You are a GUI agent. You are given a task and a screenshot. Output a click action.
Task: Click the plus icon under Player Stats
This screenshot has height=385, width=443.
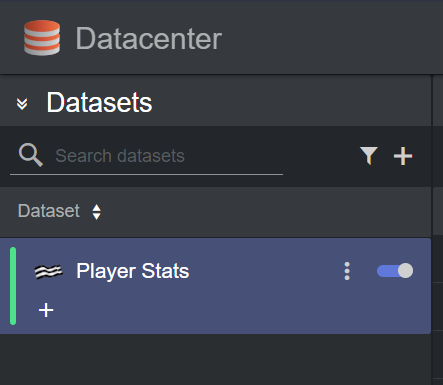(46, 310)
